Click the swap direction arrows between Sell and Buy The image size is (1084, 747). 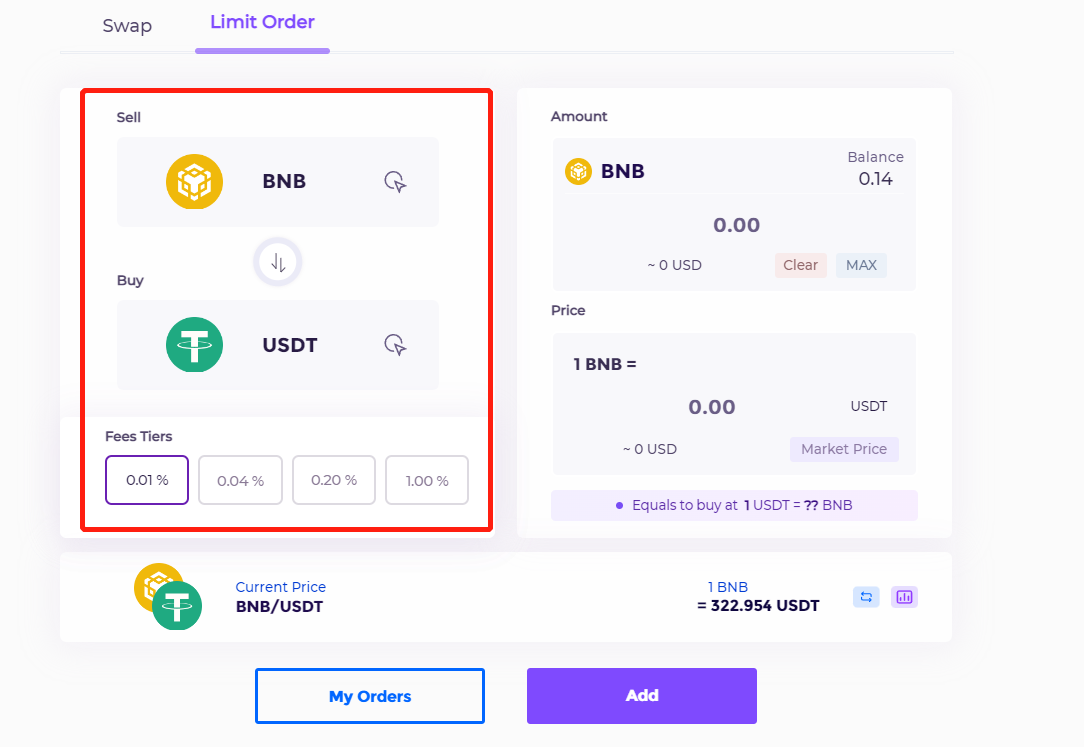[x=278, y=263]
